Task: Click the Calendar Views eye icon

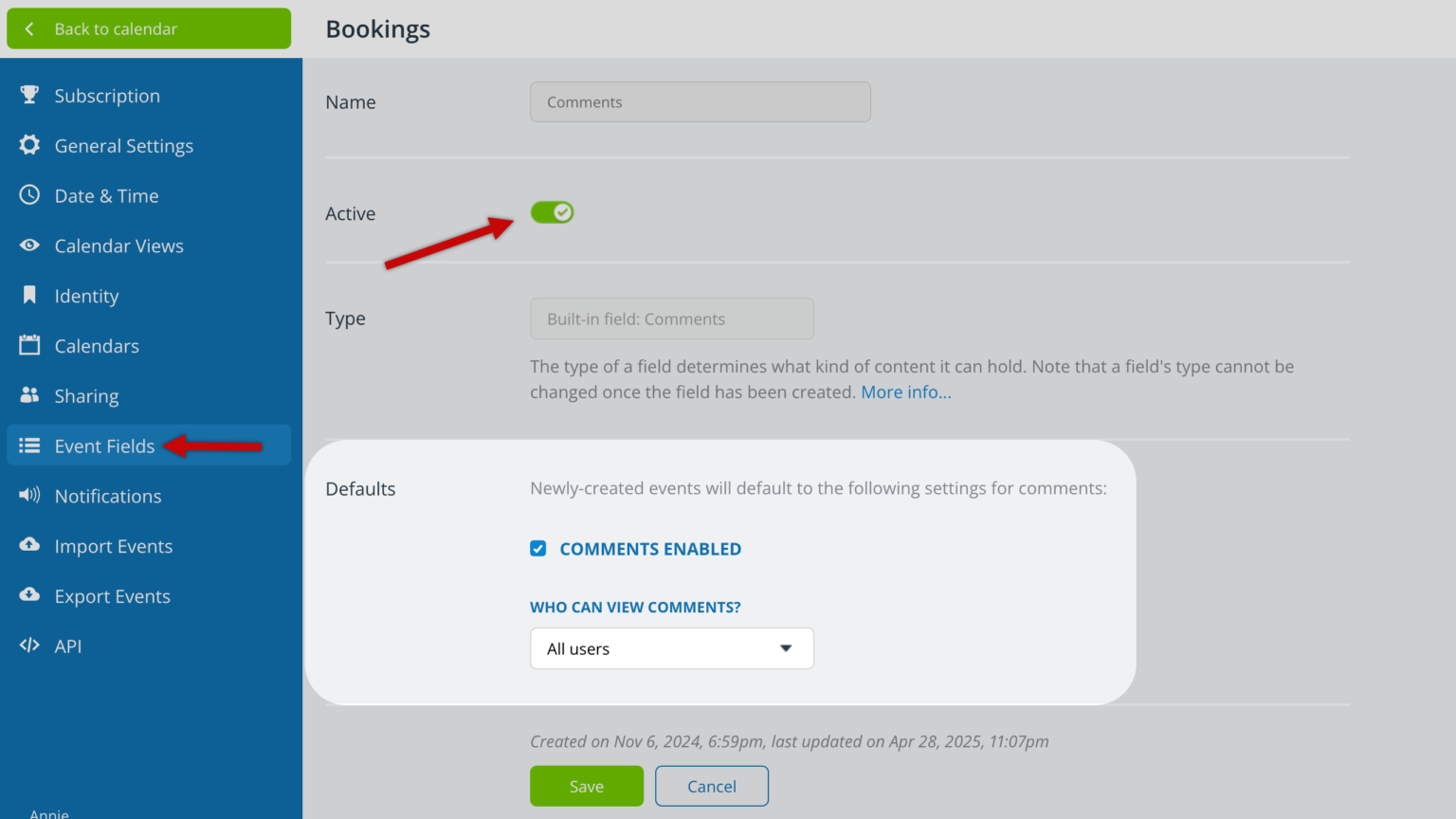Action: click(x=28, y=246)
